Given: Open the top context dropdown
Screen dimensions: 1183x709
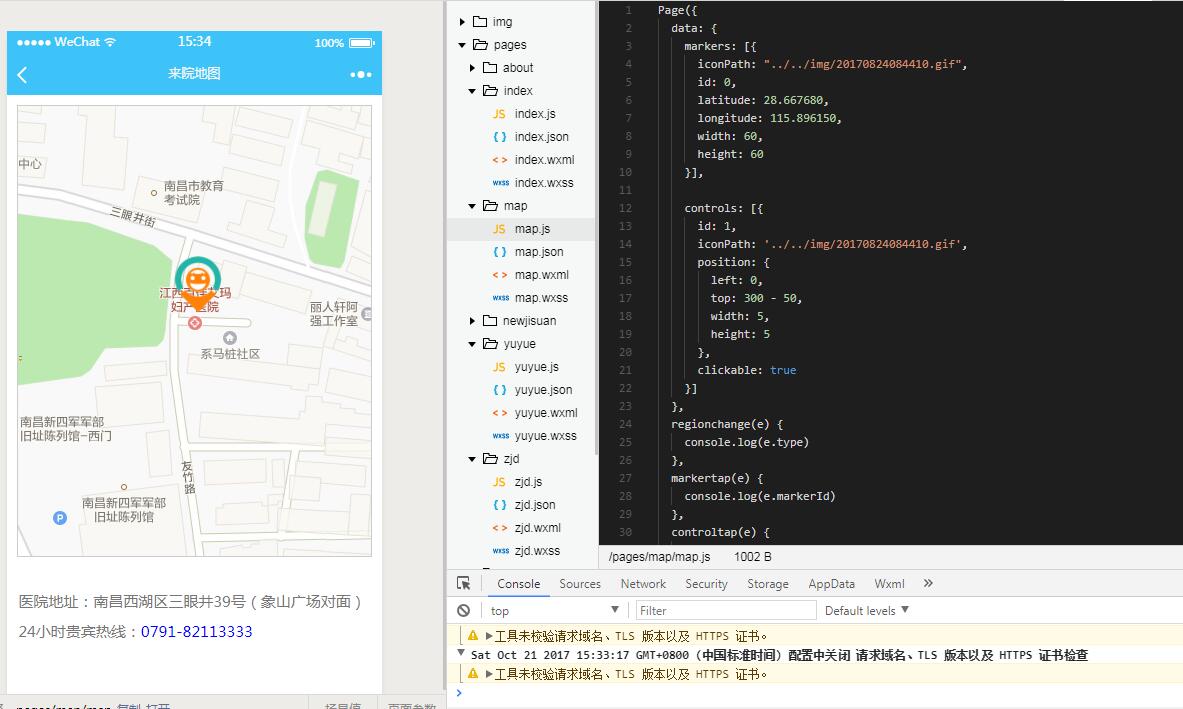Looking at the screenshot, I should coord(555,611).
